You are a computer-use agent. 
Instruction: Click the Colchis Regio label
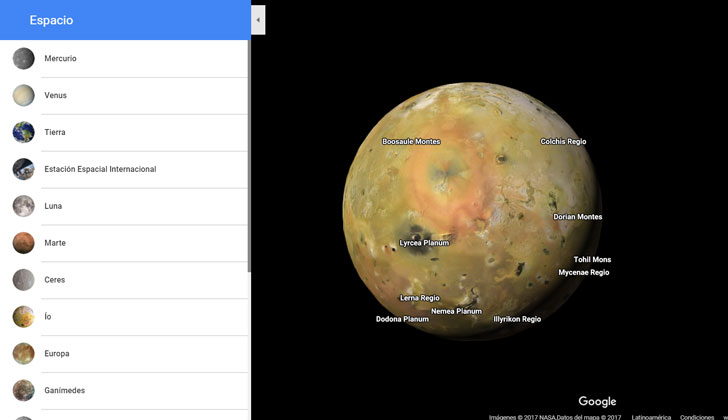tap(563, 142)
